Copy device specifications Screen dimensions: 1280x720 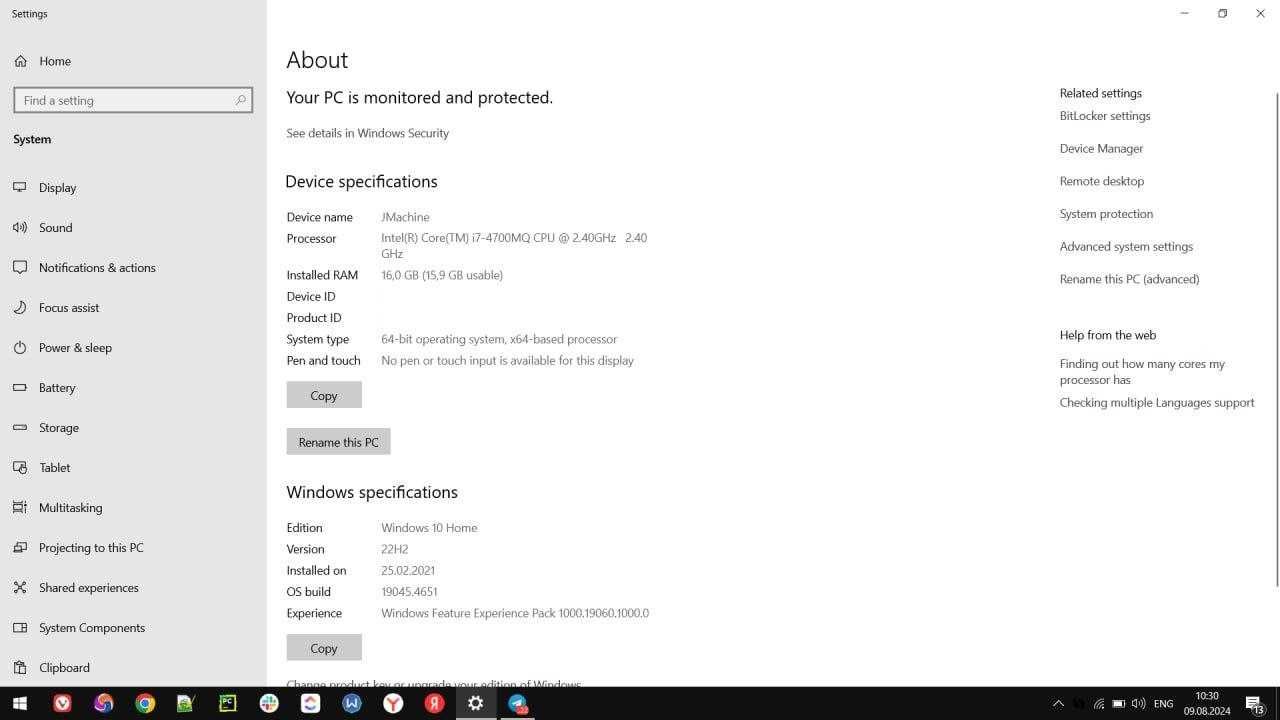[324, 395]
